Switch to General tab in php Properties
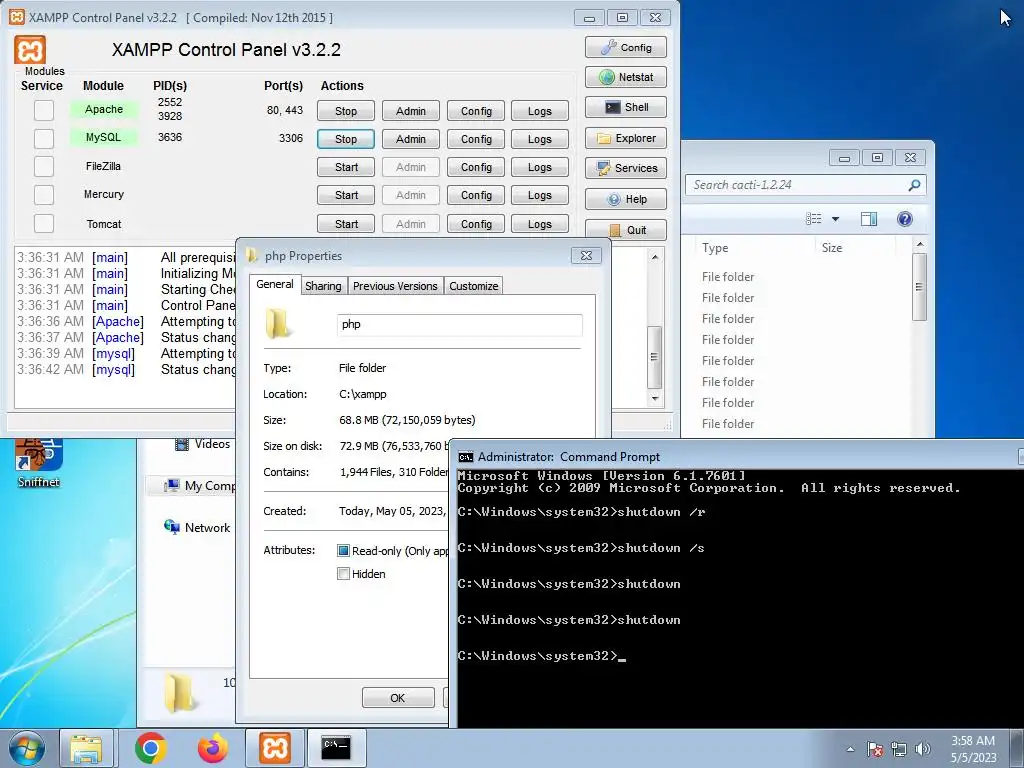This screenshot has width=1024, height=768. (275, 284)
